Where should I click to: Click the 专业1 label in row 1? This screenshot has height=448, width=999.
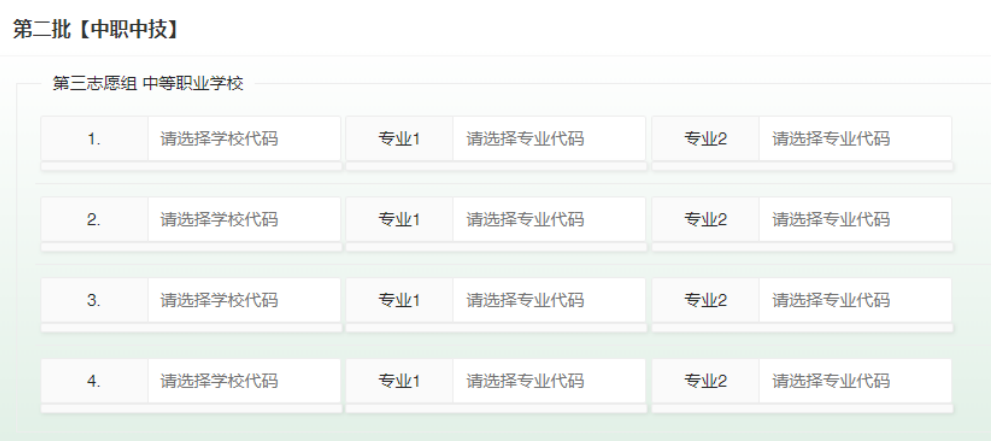pos(399,139)
